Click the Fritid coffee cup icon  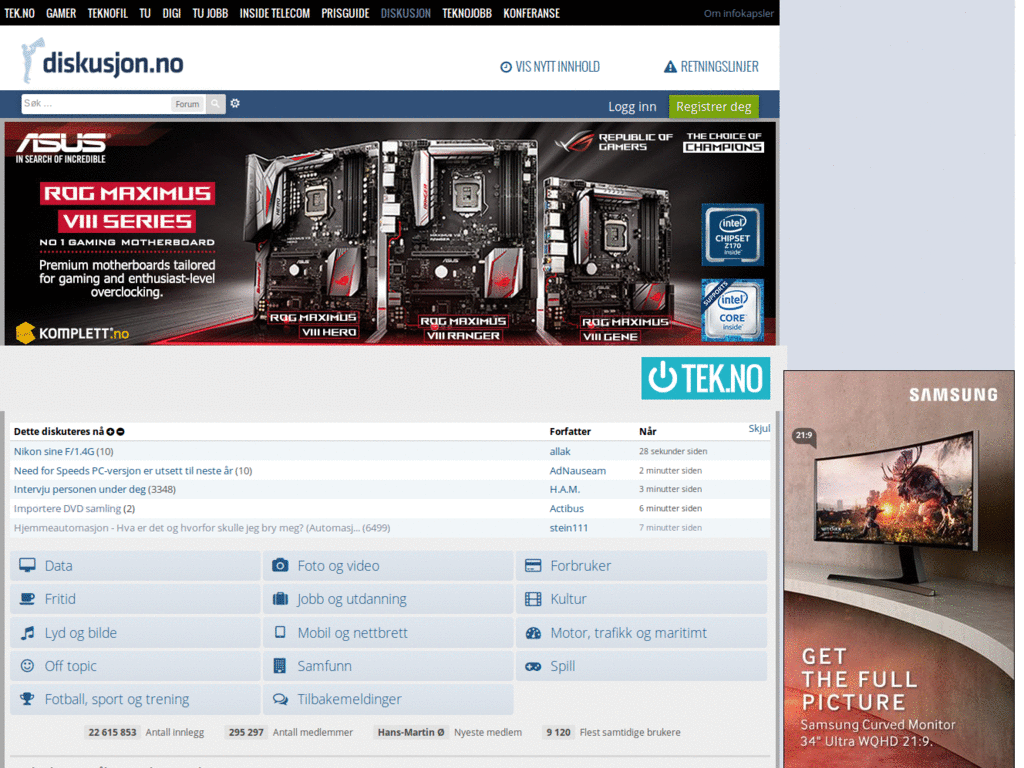click(x=27, y=599)
